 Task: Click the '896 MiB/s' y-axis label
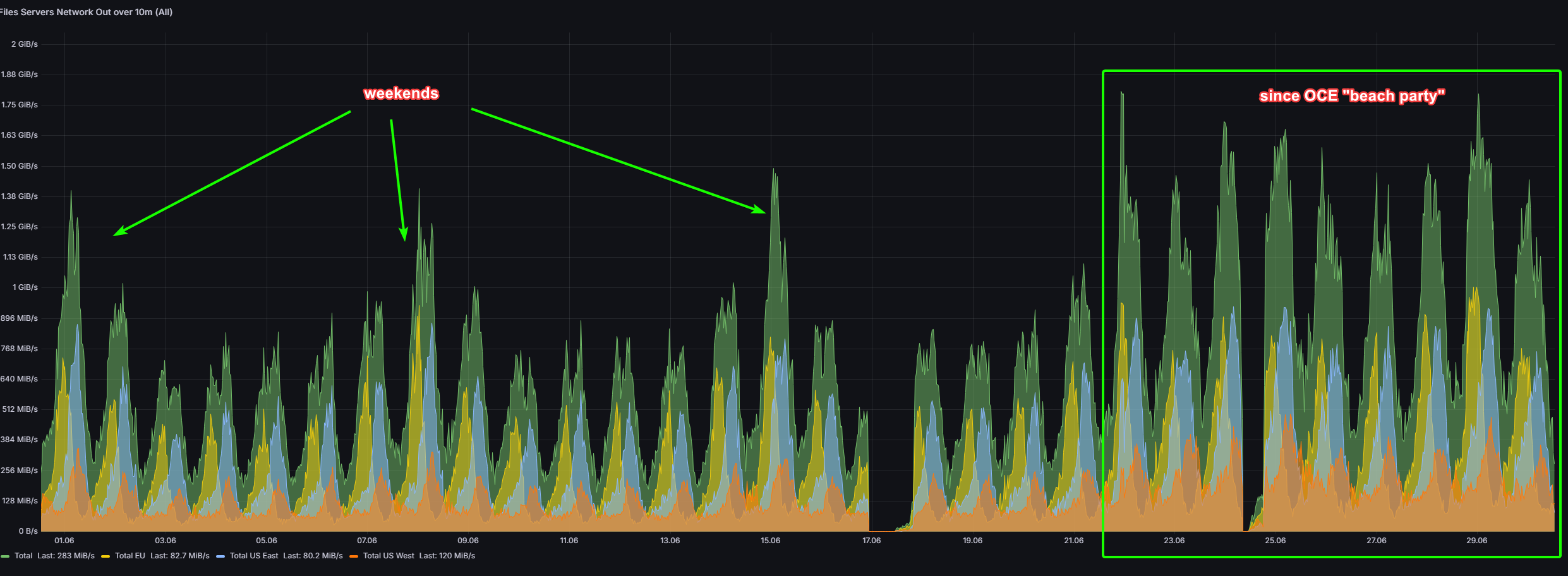19,318
